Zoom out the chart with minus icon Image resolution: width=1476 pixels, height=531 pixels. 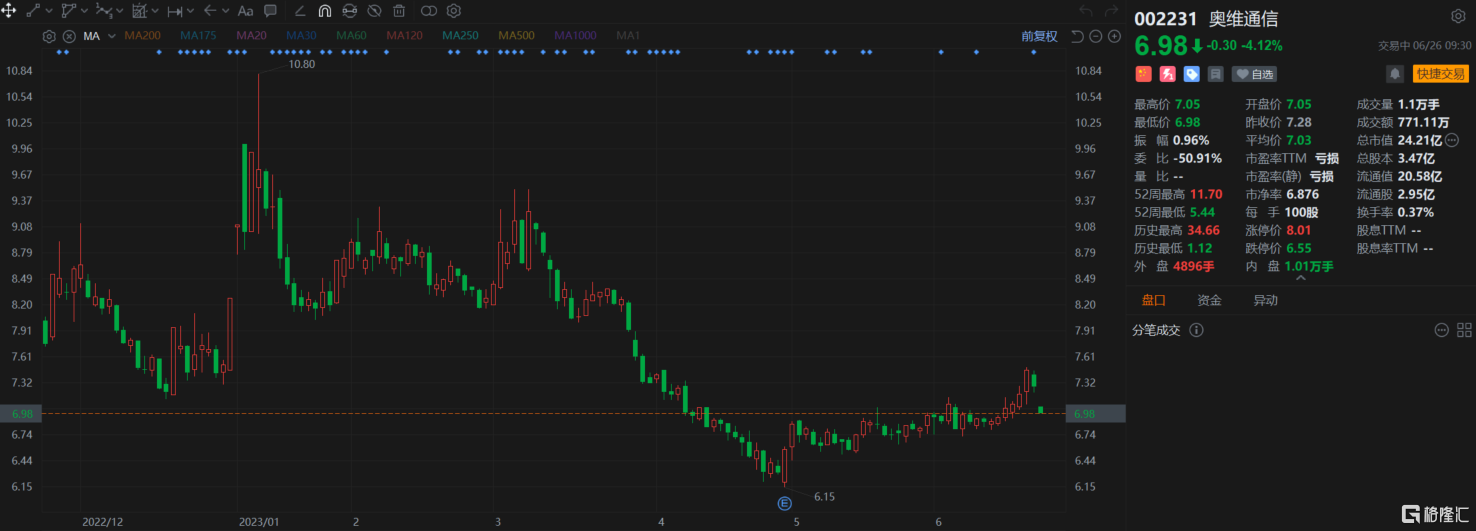(1096, 37)
